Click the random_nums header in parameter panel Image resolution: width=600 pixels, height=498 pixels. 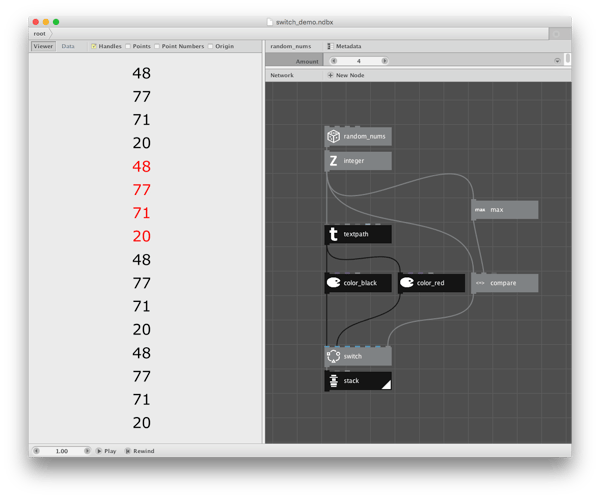[290, 46]
